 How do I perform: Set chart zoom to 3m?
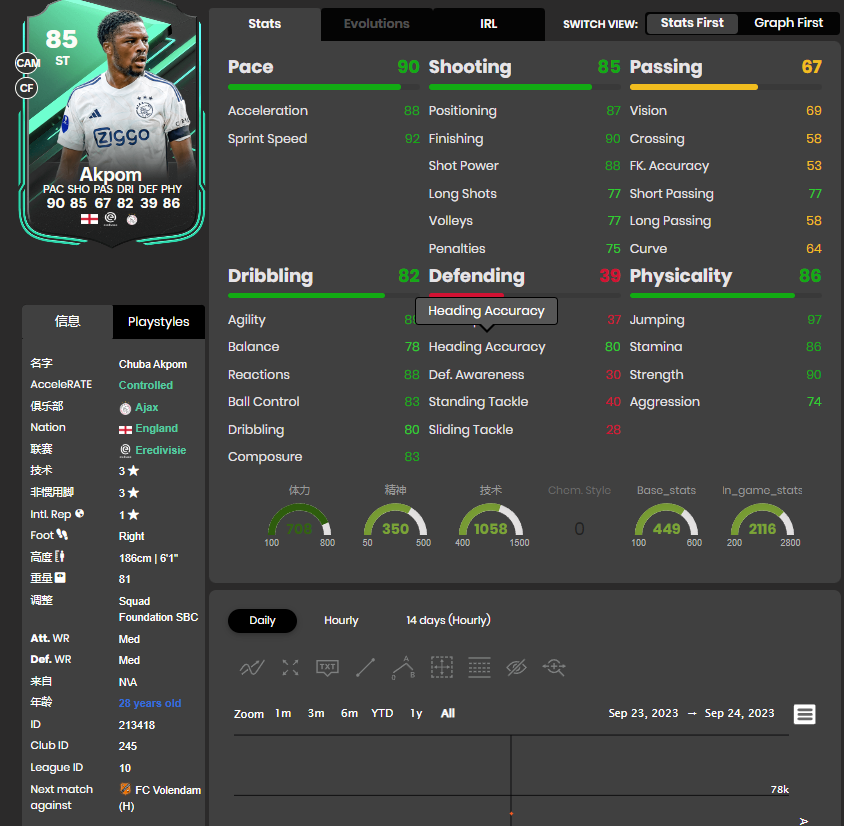click(x=316, y=714)
